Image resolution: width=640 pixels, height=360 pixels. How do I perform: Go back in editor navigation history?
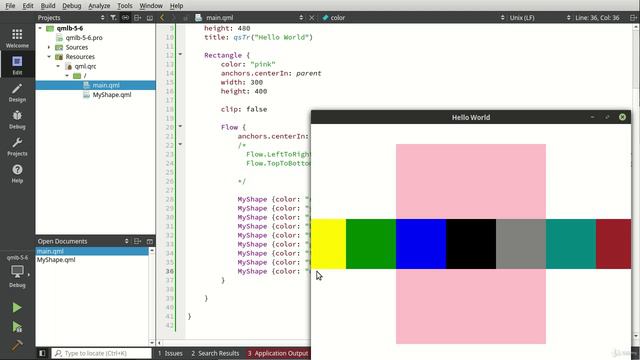162,18
